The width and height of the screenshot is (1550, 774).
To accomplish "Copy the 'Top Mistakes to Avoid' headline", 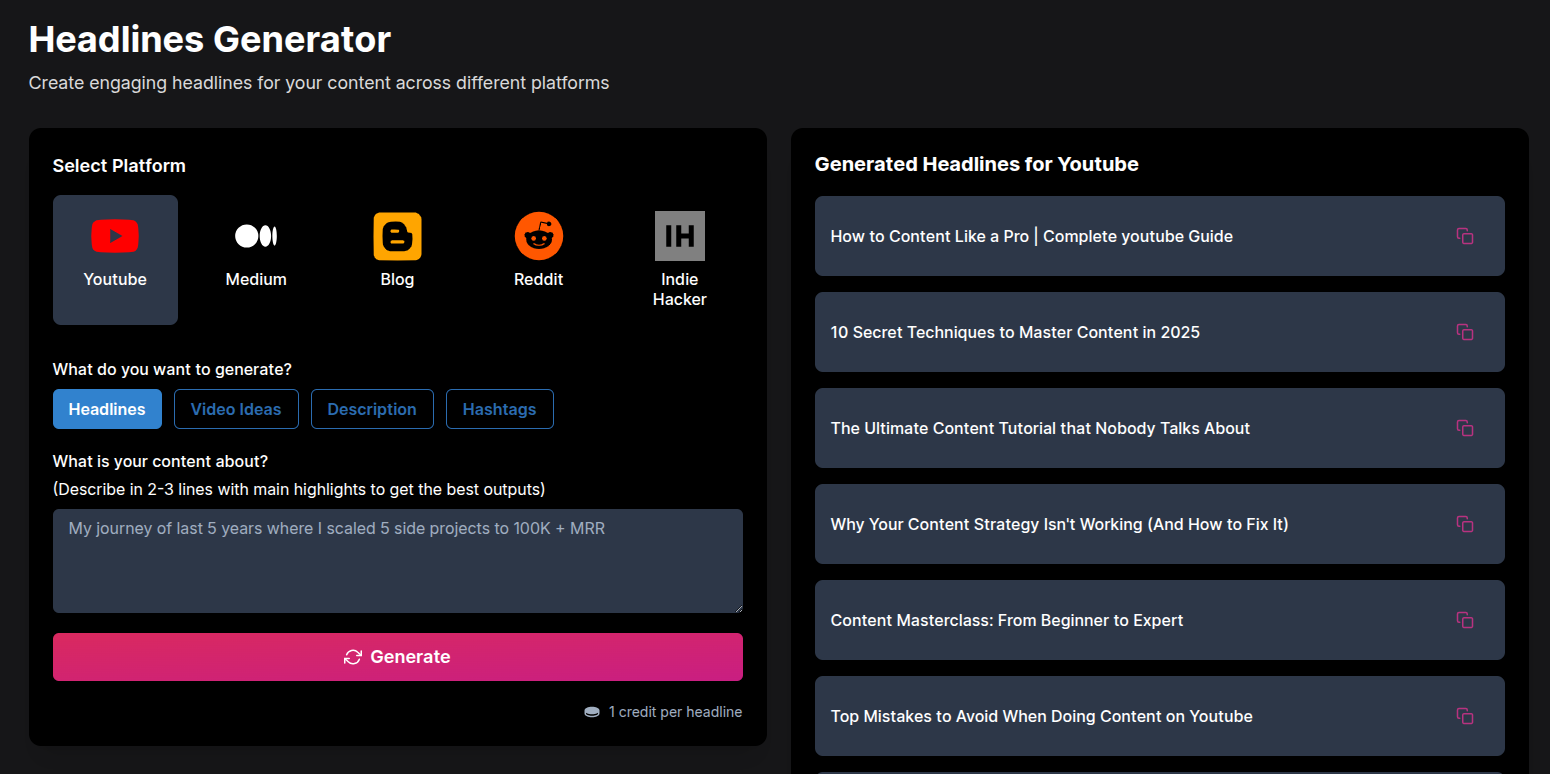I will click(1464, 716).
